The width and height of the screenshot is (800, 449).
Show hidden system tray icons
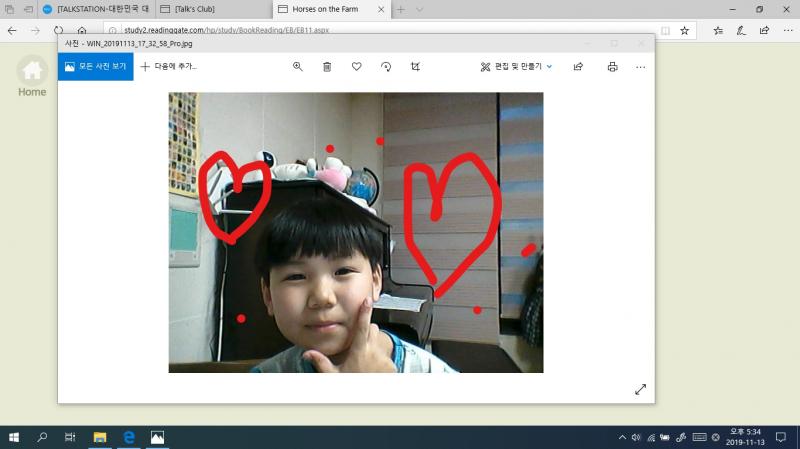pos(622,437)
